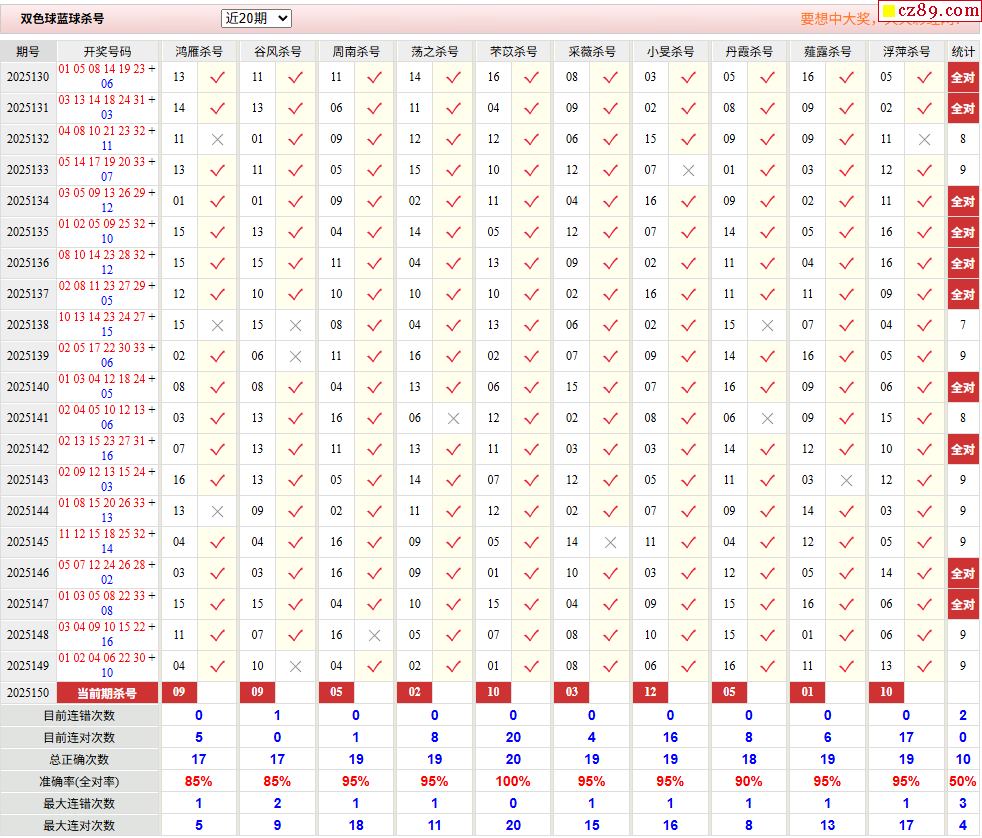982x838 pixels.
Task: Select the 芣苡杀号 column header
Action: coord(513,51)
